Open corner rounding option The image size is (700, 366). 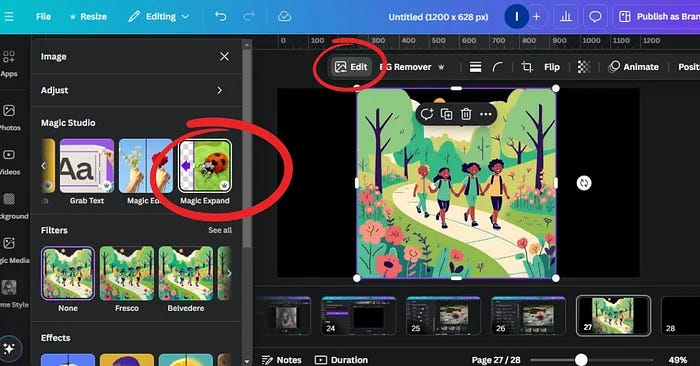(497, 67)
